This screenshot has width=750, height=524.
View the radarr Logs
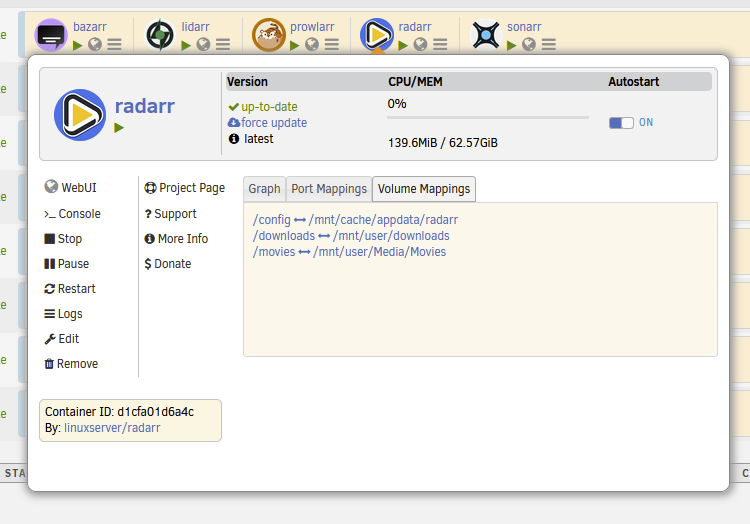63,314
